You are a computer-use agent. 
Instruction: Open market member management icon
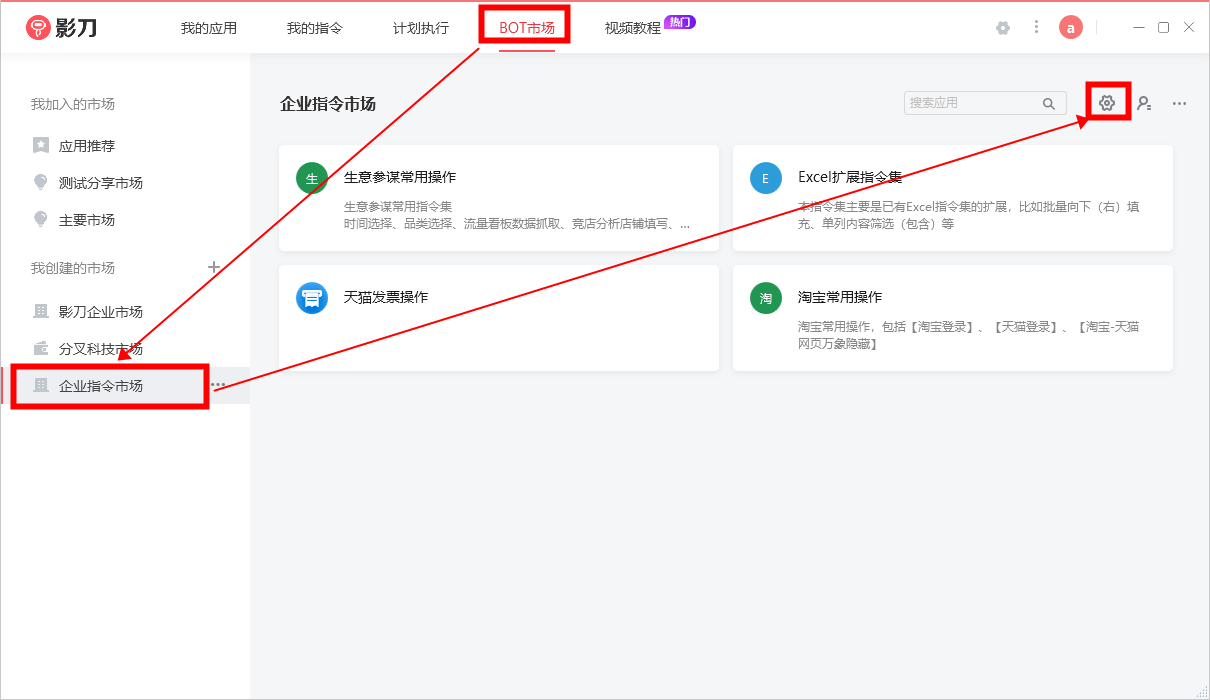pyautogui.click(x=1144, y=103)
